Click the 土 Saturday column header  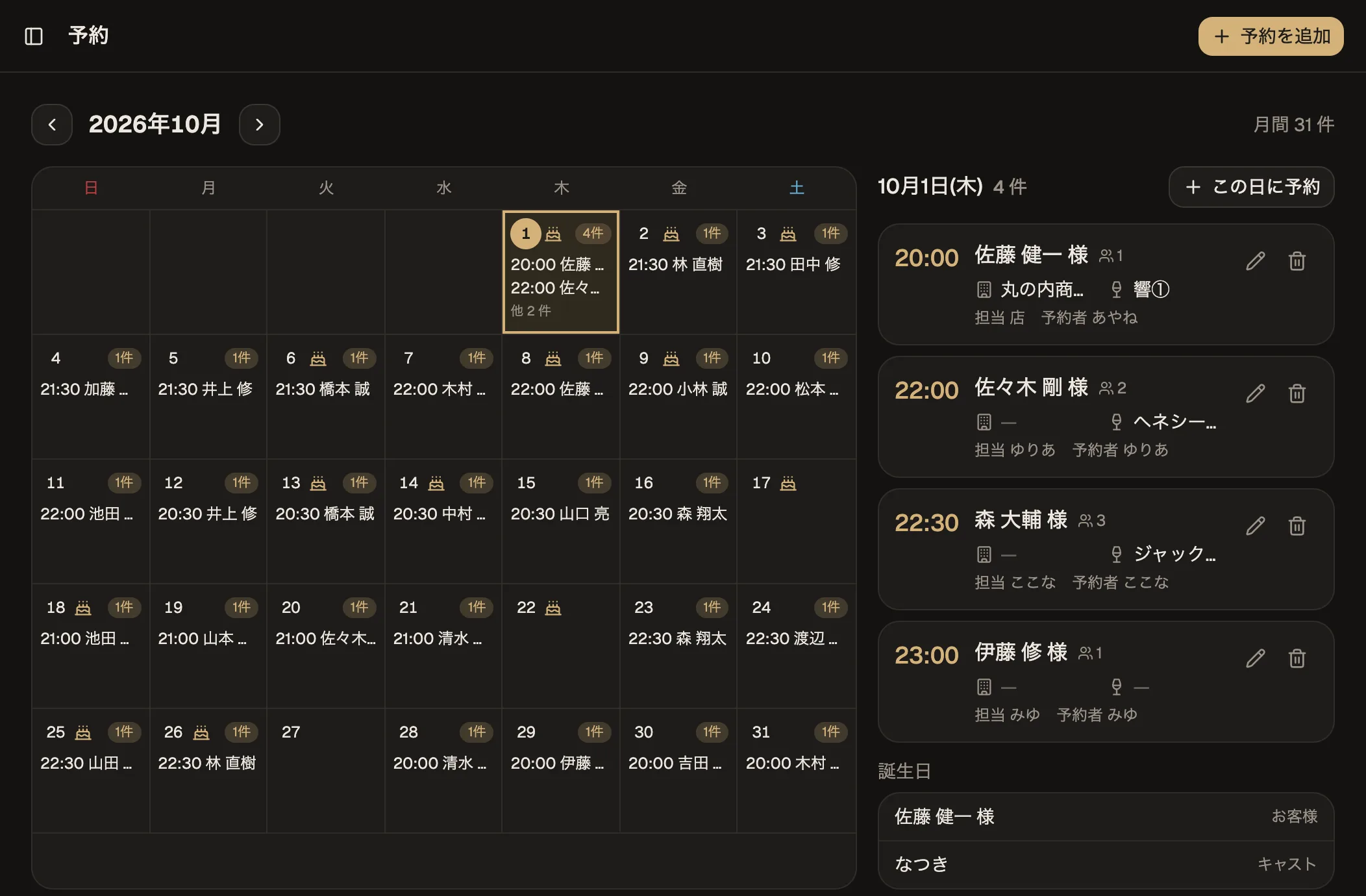pyautogui.click(x=797, y=188)
